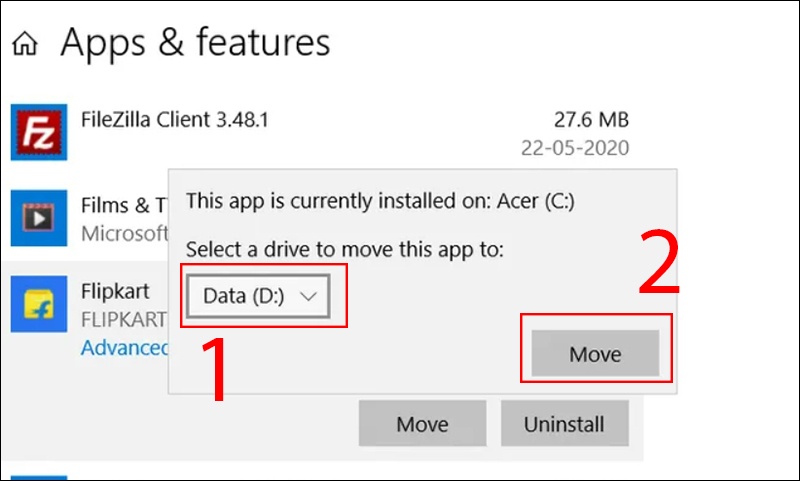Click the 27.6 MB size of FileZilla
Screen dimensions: 800x481
click(591, 120)
